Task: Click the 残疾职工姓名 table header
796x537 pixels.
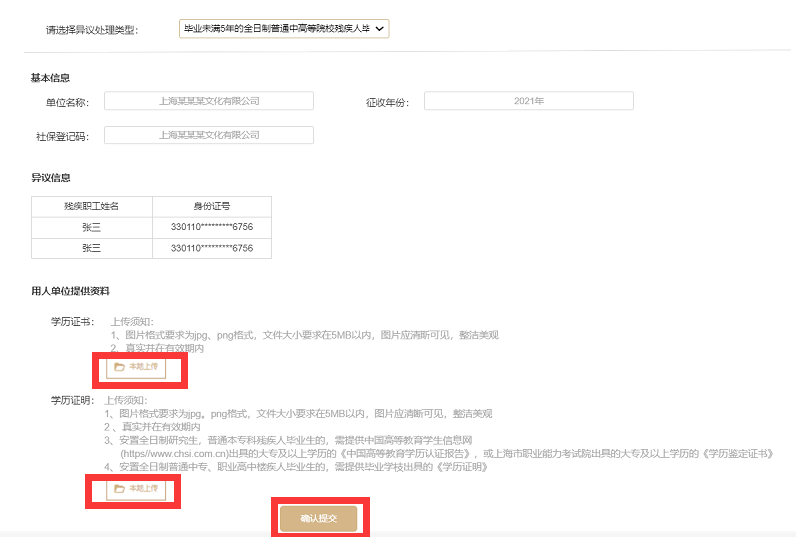Action: tap(92, 206)
